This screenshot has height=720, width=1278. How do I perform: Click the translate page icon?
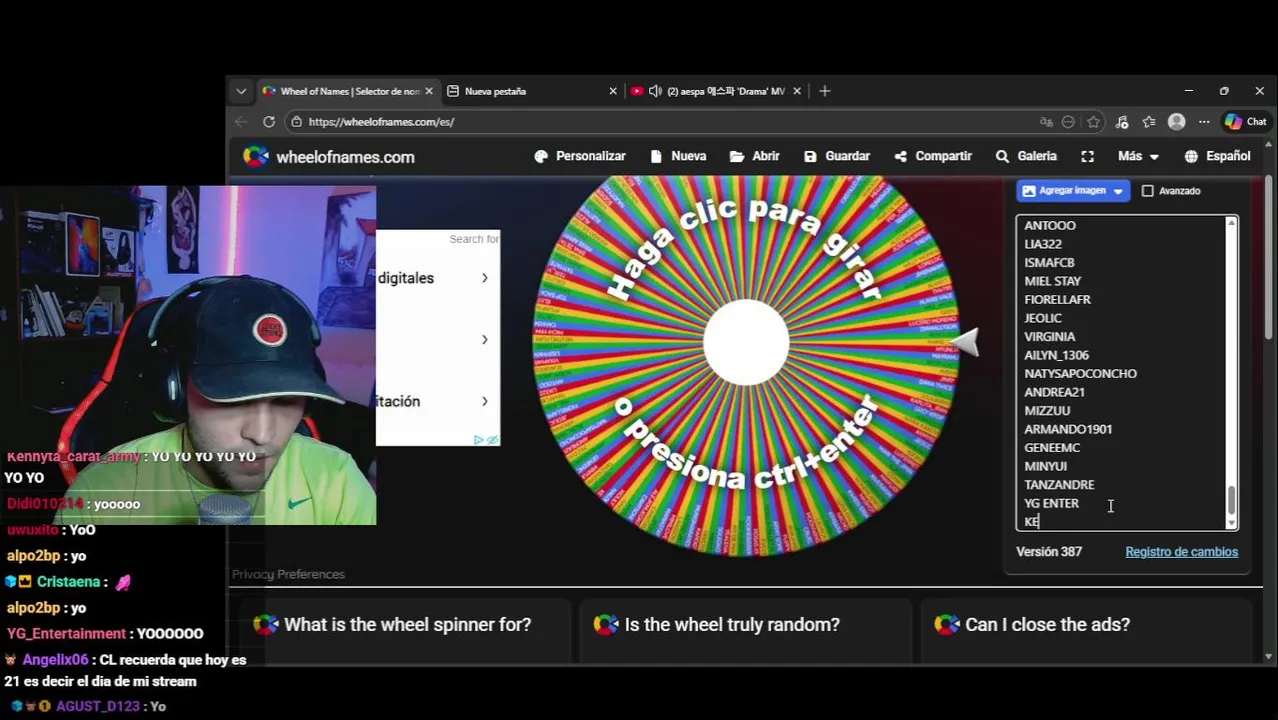1046,122
